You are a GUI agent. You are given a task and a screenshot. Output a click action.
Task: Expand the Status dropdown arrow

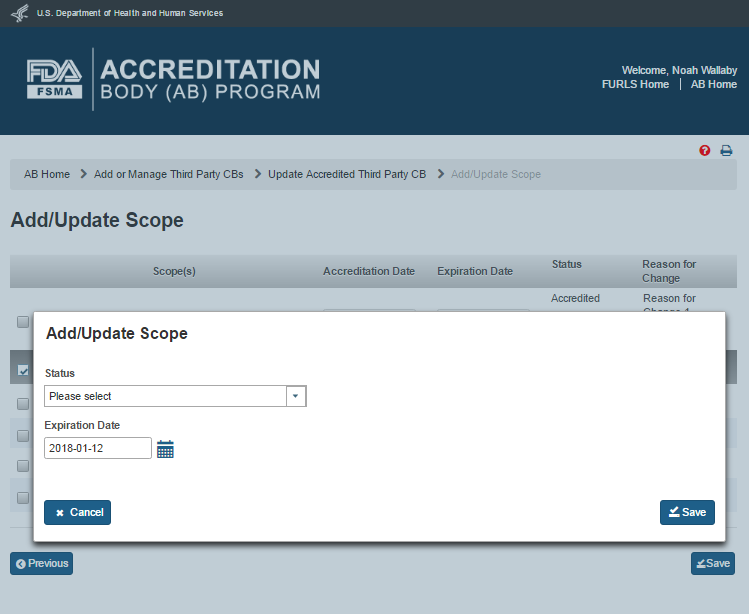295,396
